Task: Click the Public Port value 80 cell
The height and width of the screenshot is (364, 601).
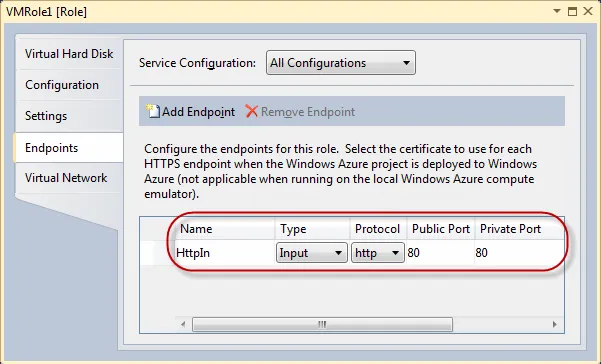Action: click(440, 253)
